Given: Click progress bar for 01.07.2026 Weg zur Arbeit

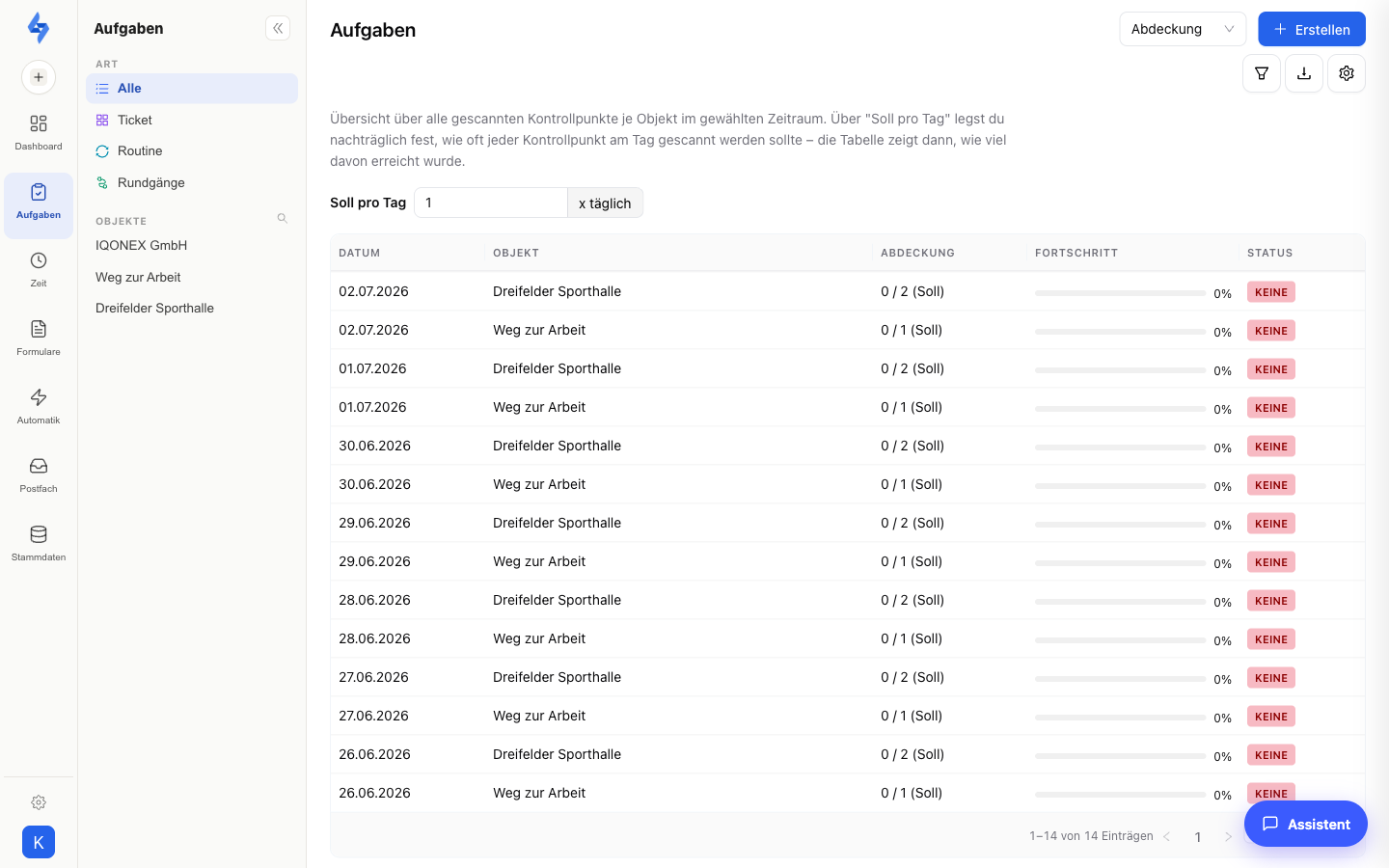Looking at the screenshot, I should point(1121,409).
